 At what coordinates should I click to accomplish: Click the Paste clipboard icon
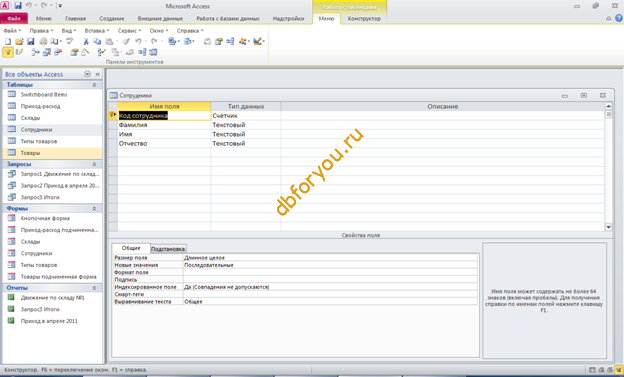[109, 41]
